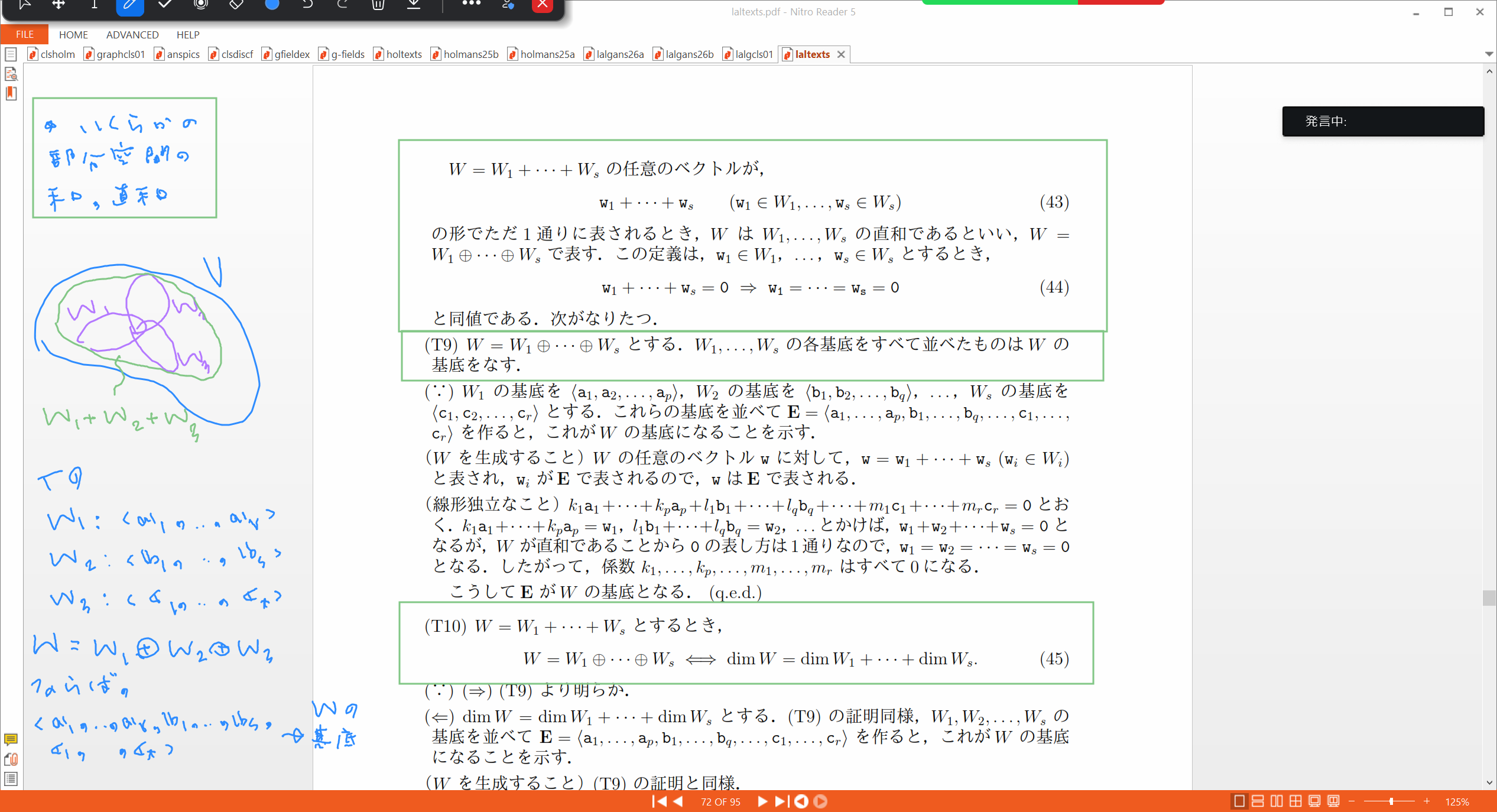The height and width of the screenshot is (812, 1497).
Task: Jump to the last page
Action: click(x=781, y=801)
